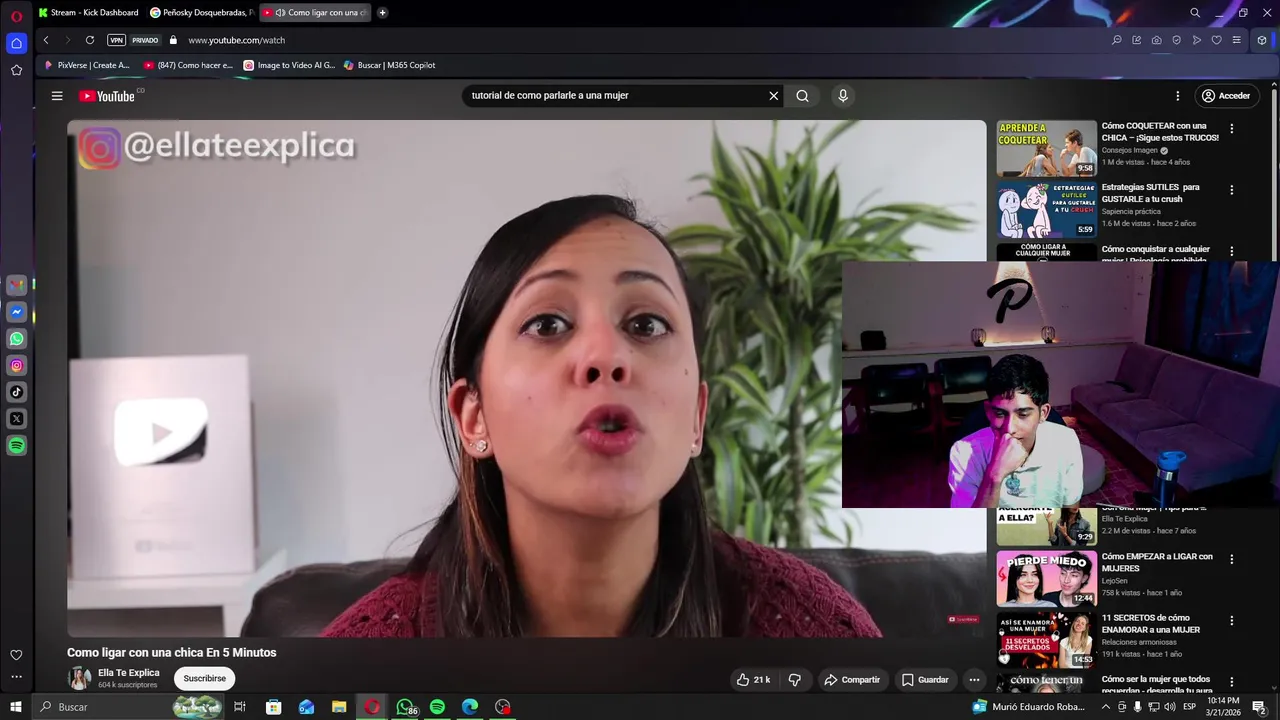Viewport: 1280px width, 720px height.
Task: Clear the YouTube search query
Action: [773, 96]
